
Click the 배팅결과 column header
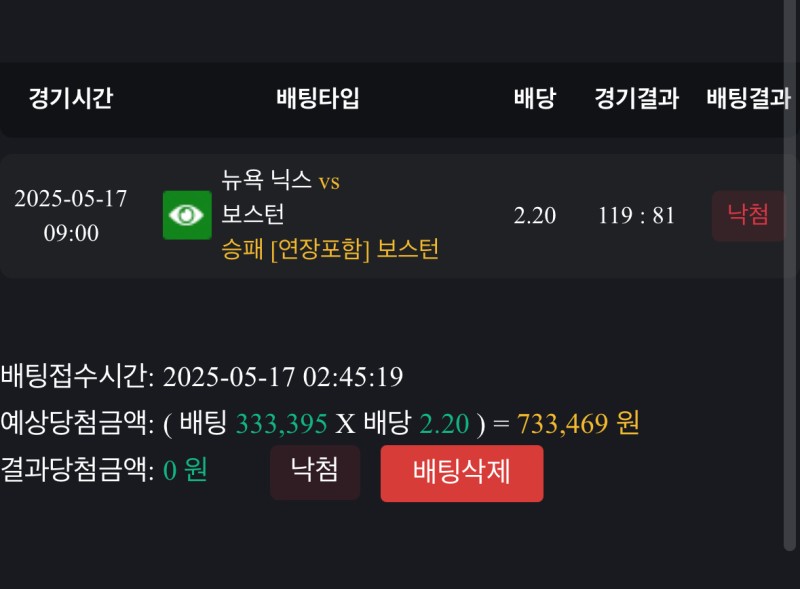coord(748,98)
